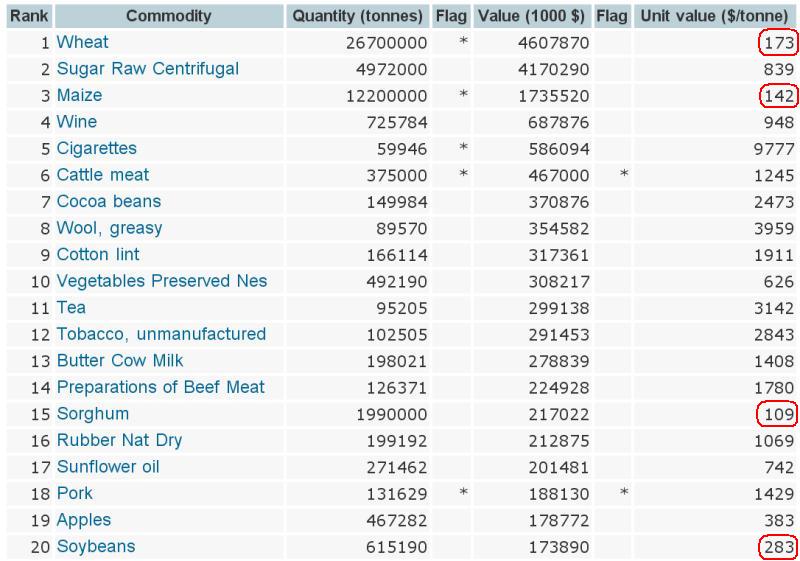Open the Cotton lint link
This screenshot has width=800, height=561.
(x=98, y=254)
